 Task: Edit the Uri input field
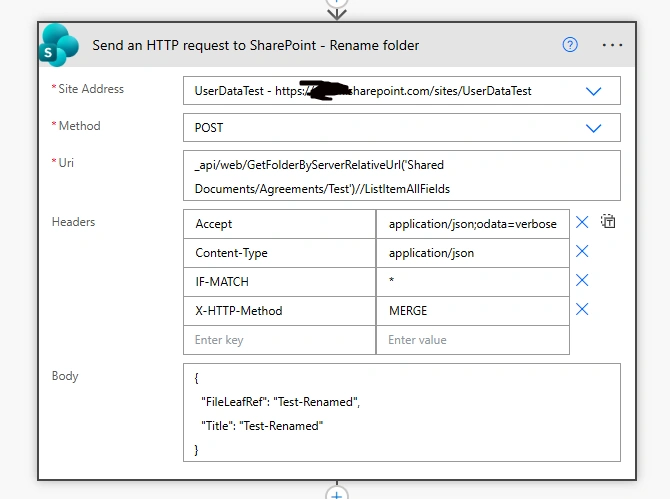(402, 176)
